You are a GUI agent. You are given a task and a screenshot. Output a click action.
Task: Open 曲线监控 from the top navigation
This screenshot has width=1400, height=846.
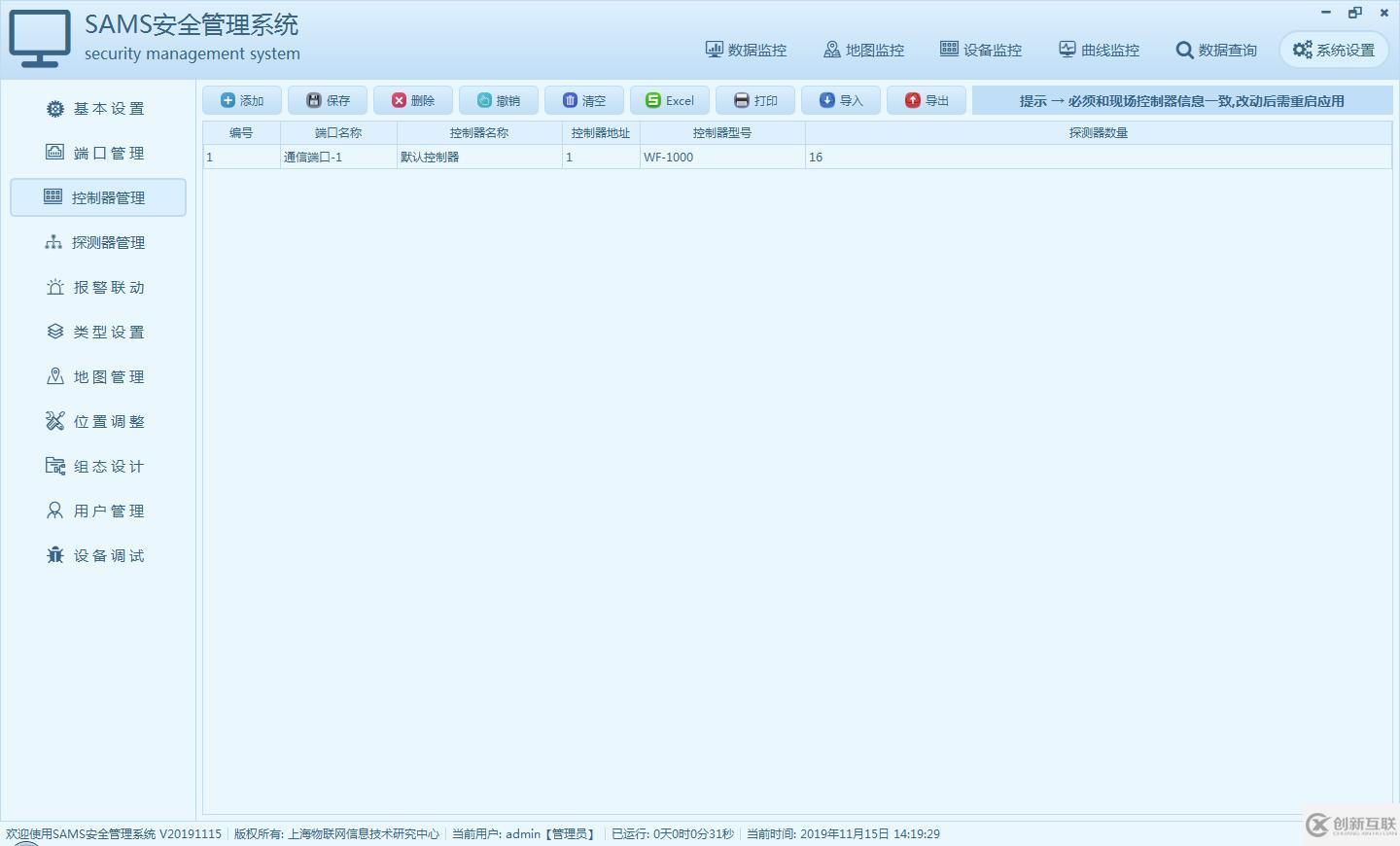pyautogui.click(x=1099, y=50)
